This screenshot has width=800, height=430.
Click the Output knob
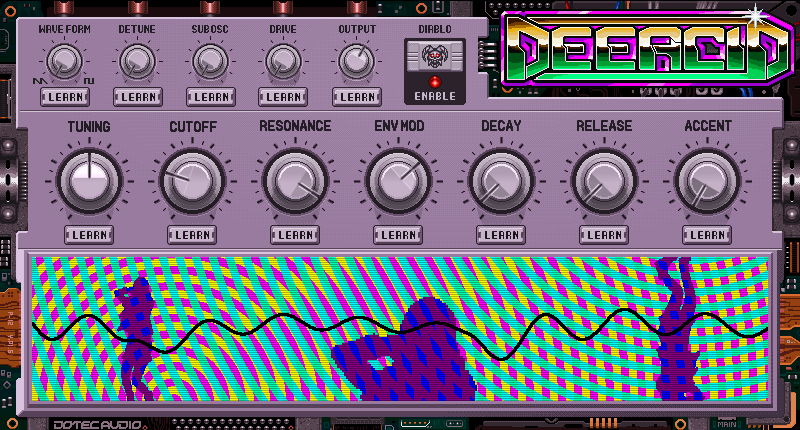click(x=357, y=61)
